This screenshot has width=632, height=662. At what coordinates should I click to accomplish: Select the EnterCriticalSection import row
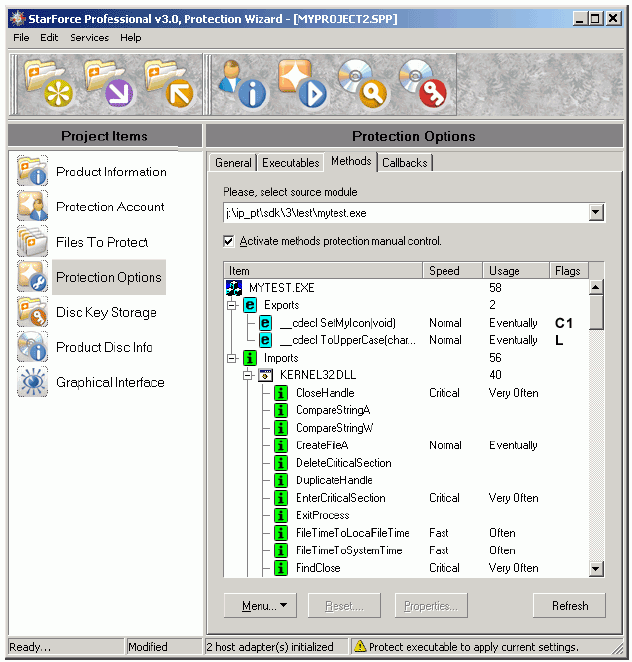341,498
